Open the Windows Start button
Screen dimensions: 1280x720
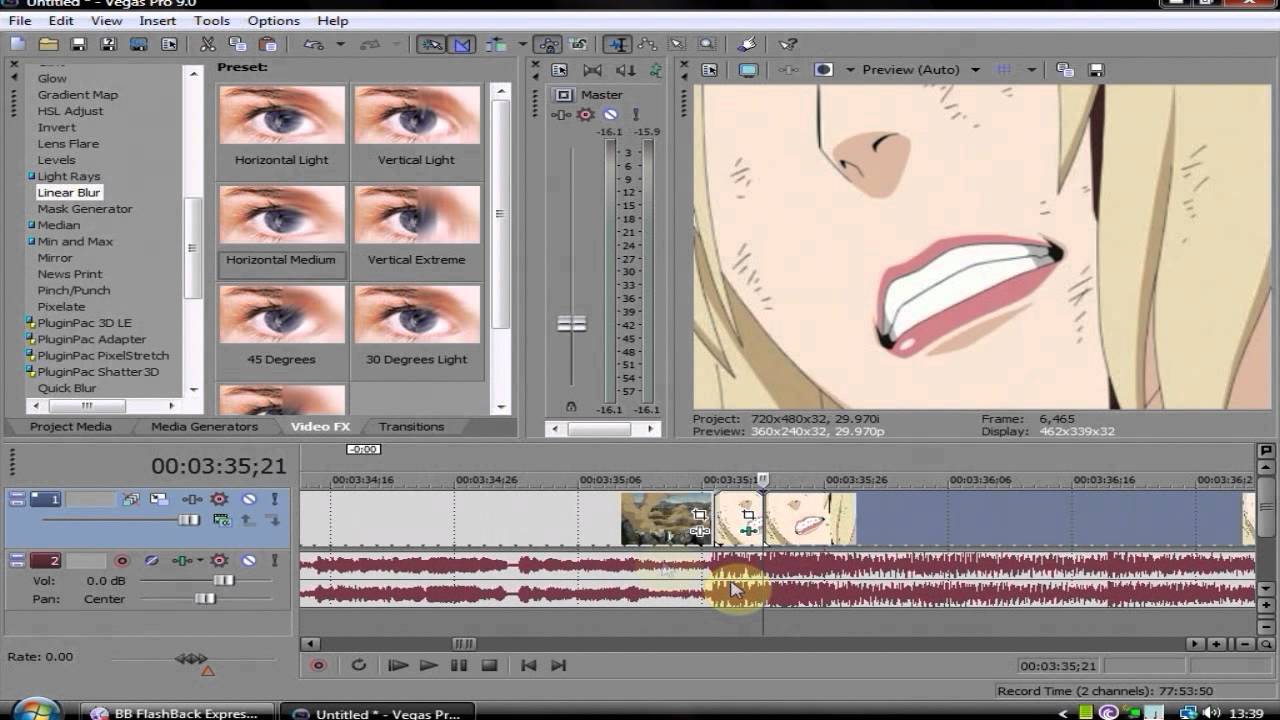point(38,711)
